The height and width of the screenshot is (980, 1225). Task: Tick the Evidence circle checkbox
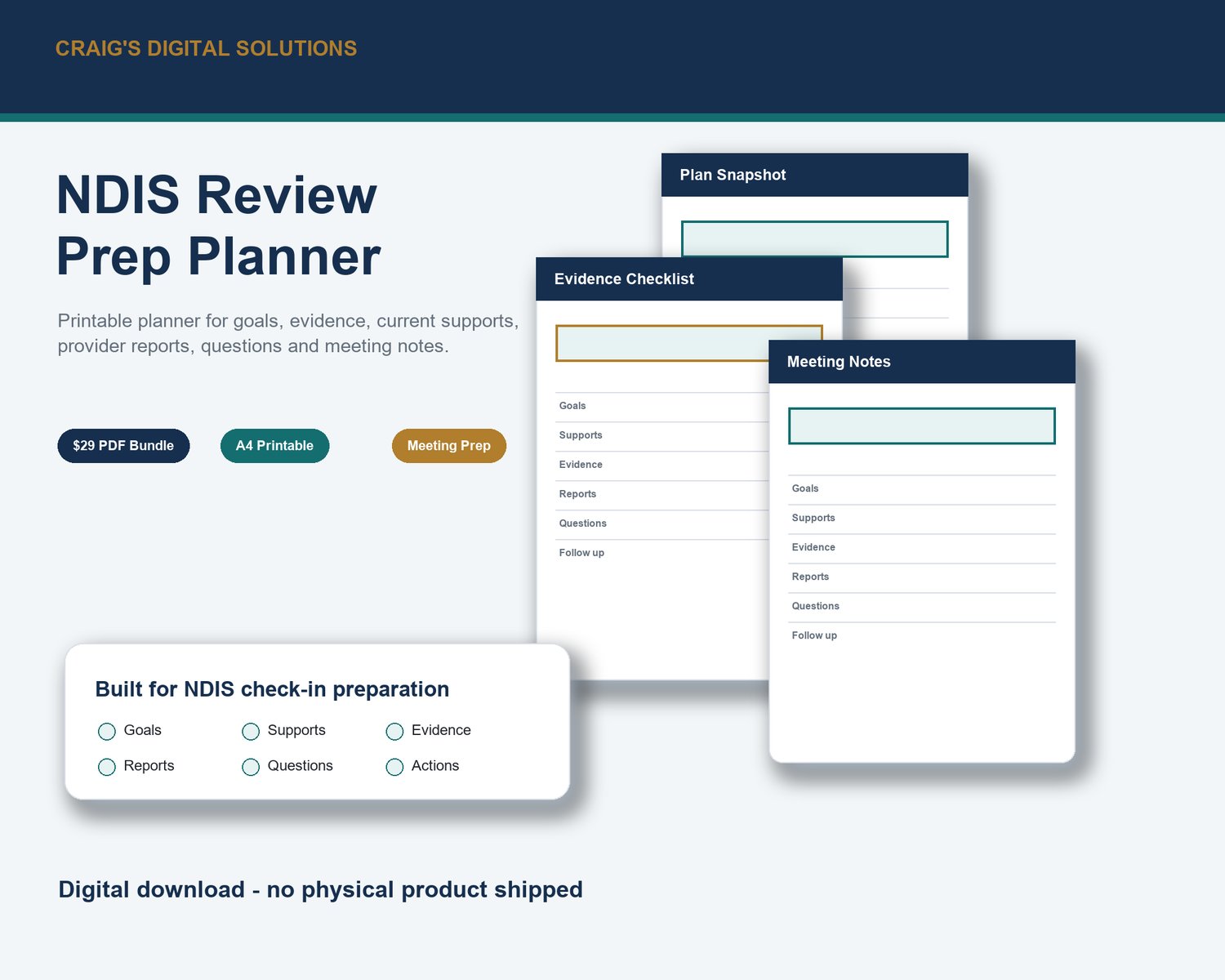tap(394, 731)
